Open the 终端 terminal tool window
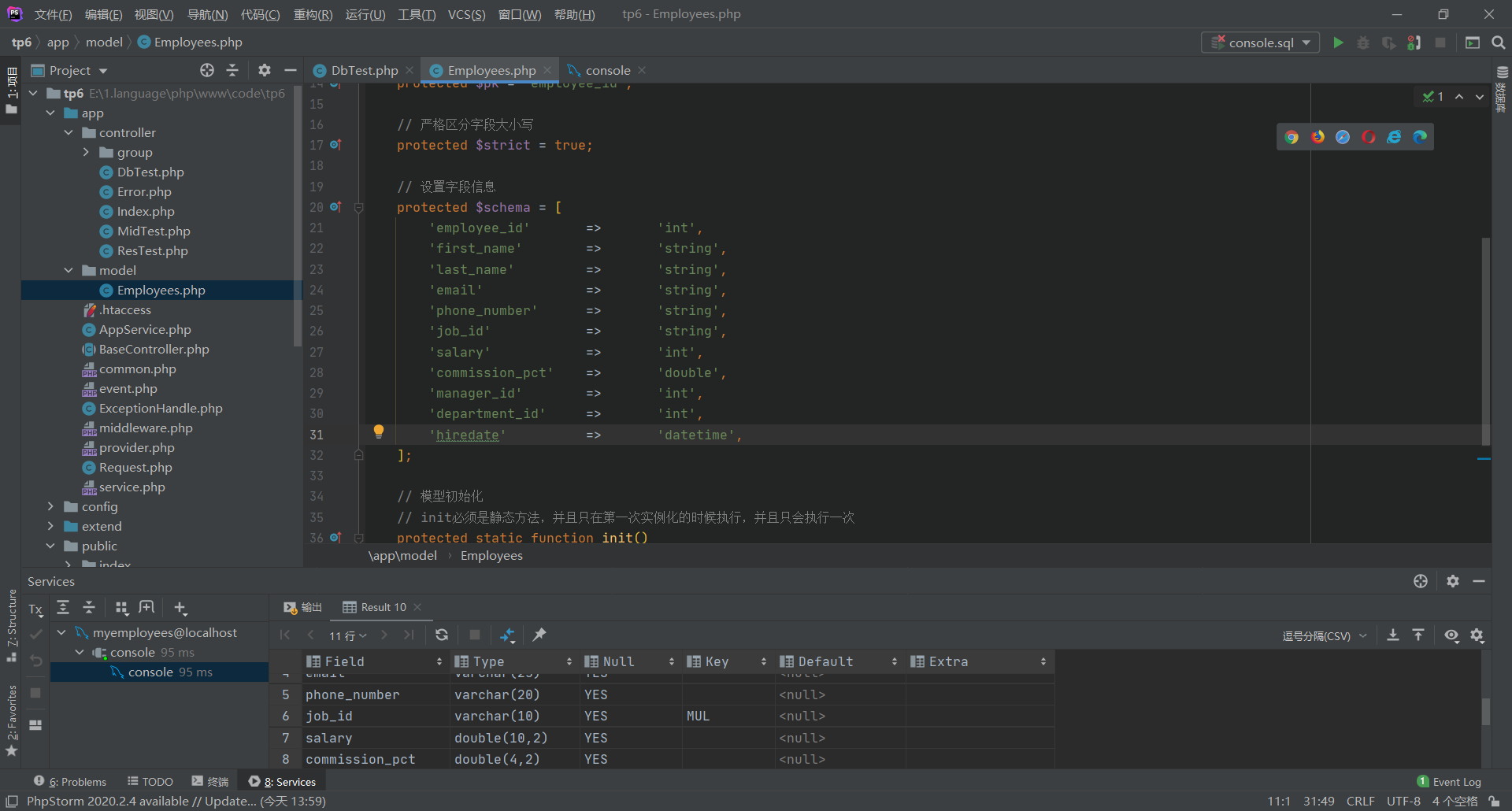This screenshot has width=1512, height=811. (x=210, y=781)
